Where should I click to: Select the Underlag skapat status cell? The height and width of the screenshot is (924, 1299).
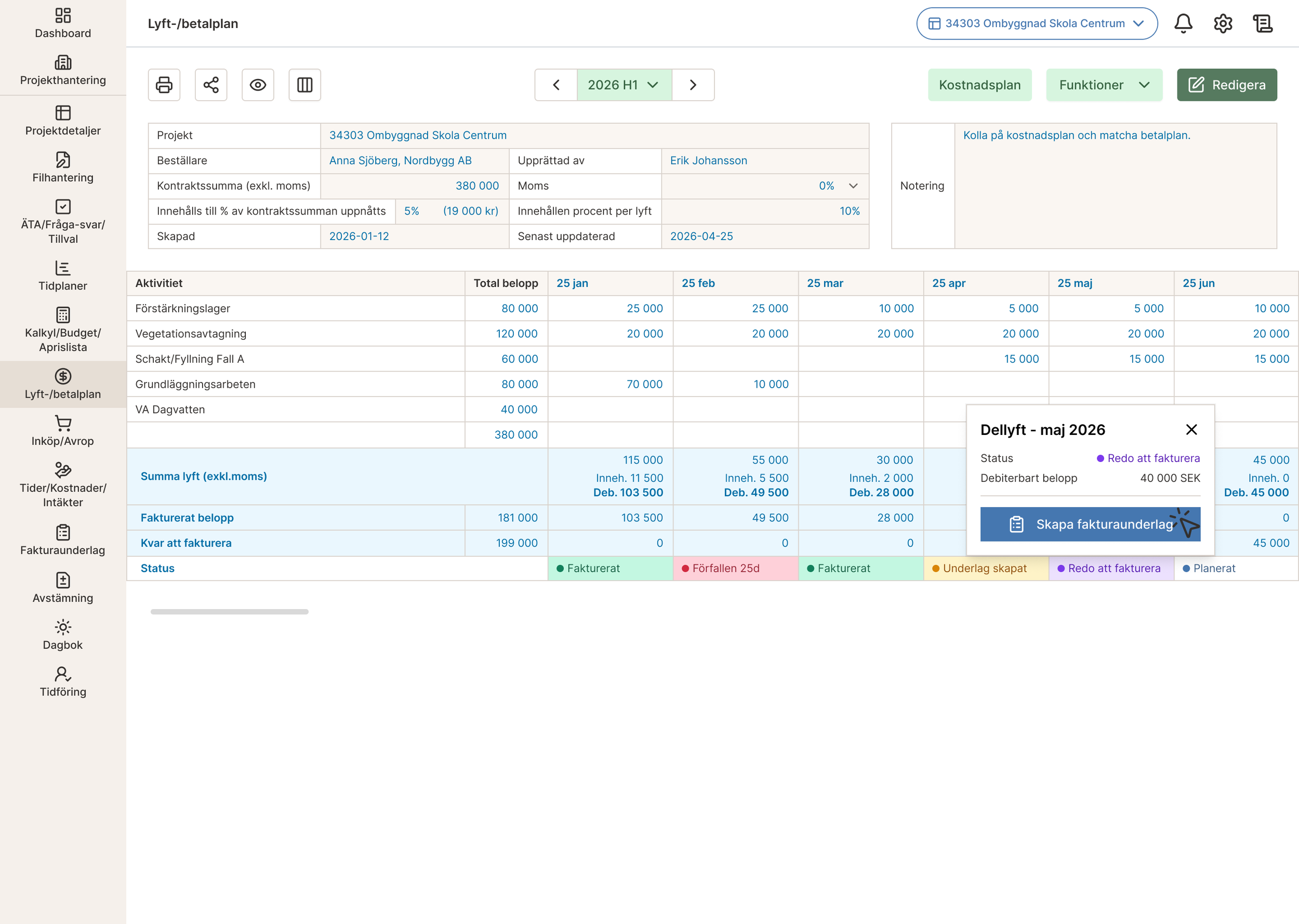point(986,569)
